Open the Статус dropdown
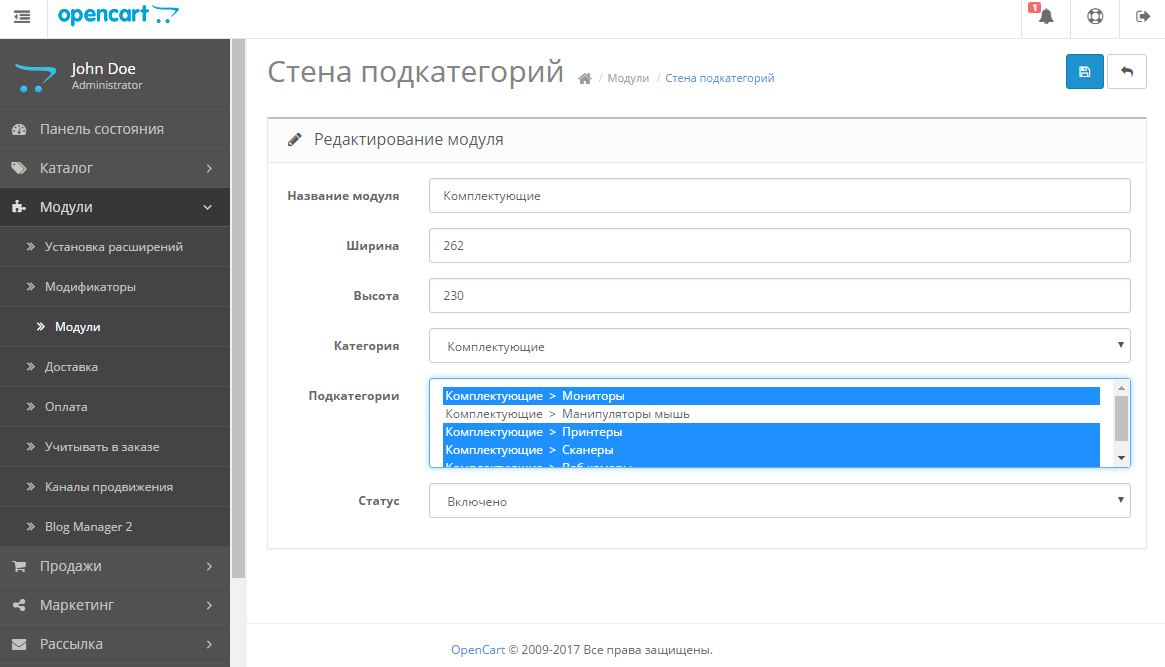 coord(779,501)
